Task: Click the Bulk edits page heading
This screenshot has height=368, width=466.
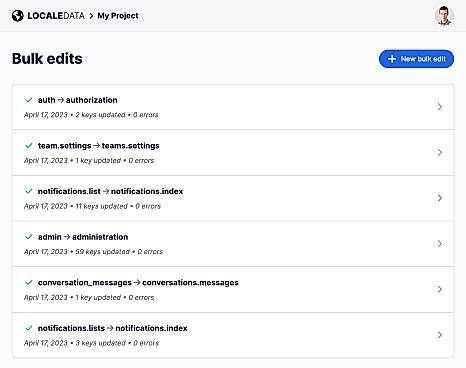Action: tap(47, 59)
